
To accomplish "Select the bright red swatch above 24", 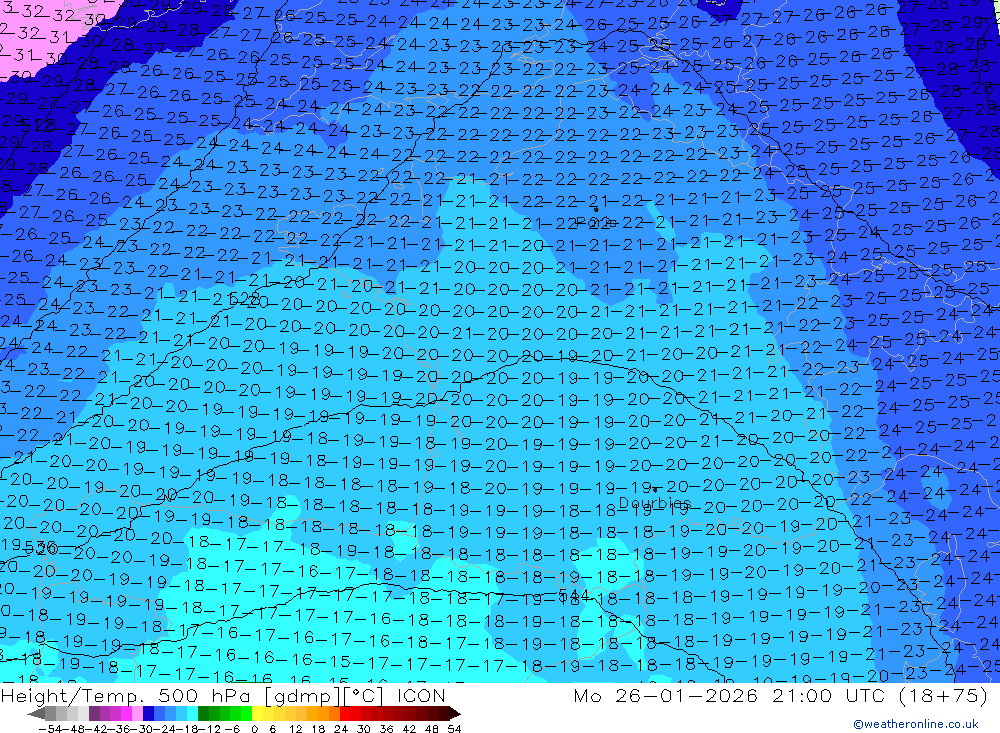I will (345, 713).
